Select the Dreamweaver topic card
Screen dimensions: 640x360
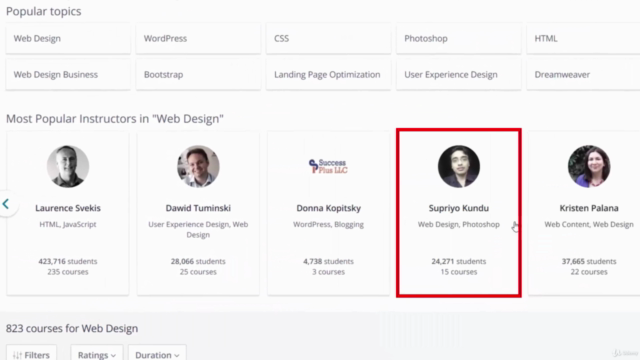tap(584, 75)
